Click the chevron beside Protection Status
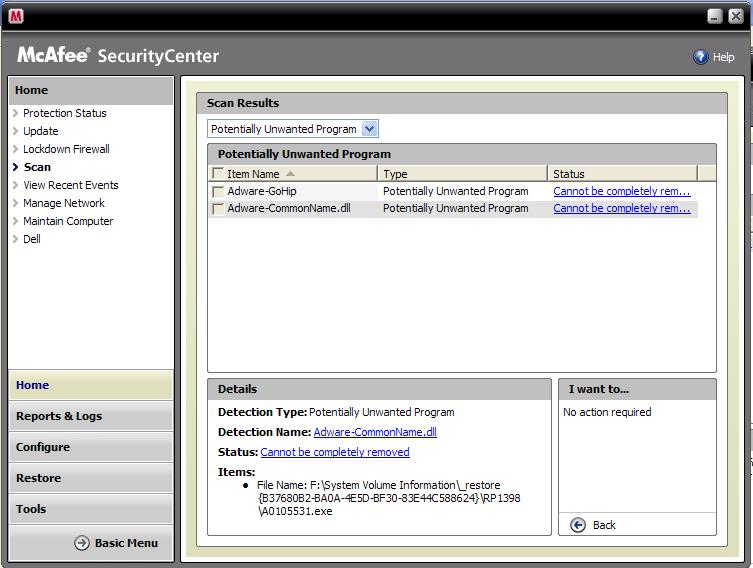 click(x=15, y=113)
